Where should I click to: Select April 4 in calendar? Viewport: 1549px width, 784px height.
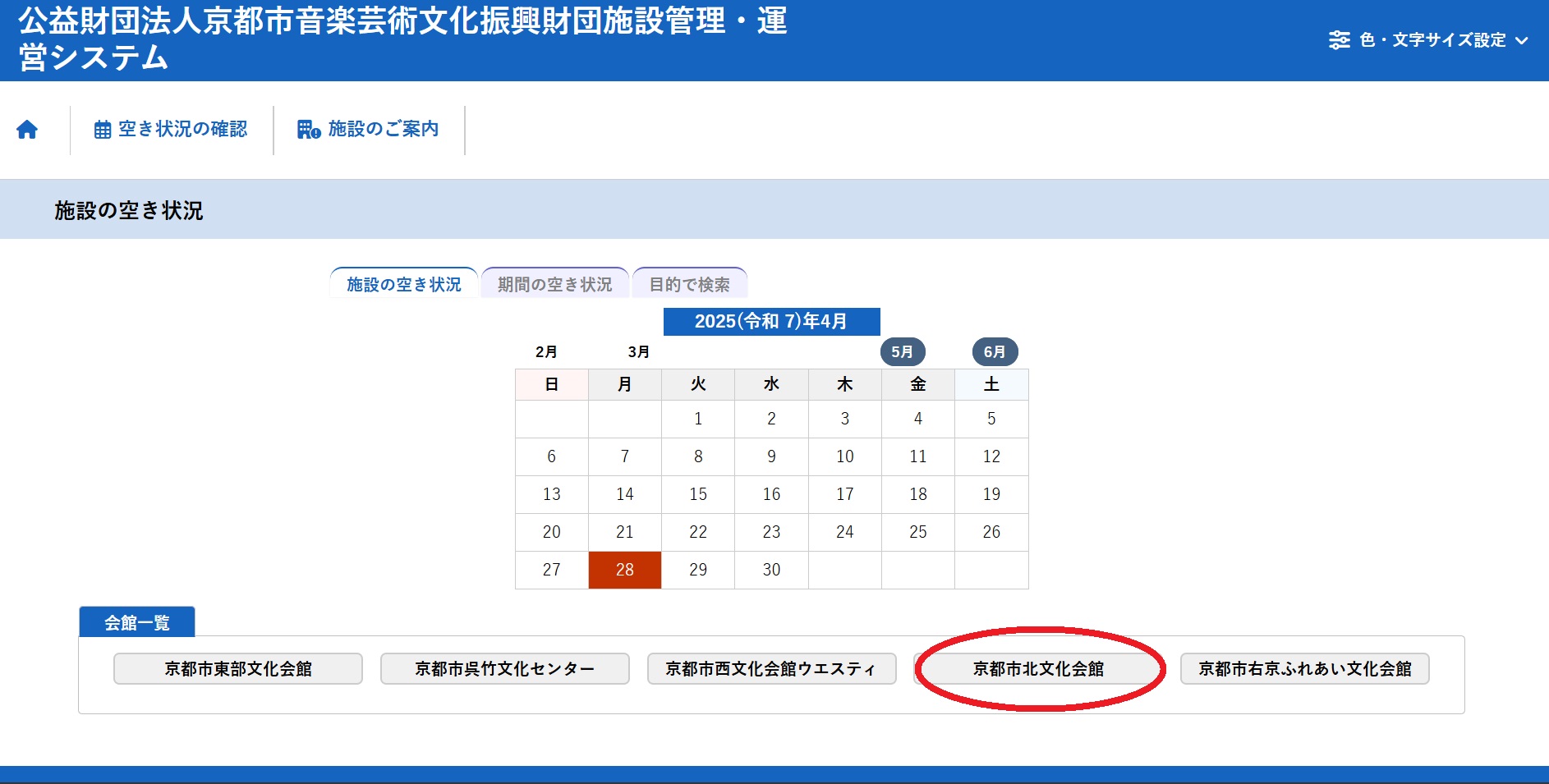pos(918,419)
